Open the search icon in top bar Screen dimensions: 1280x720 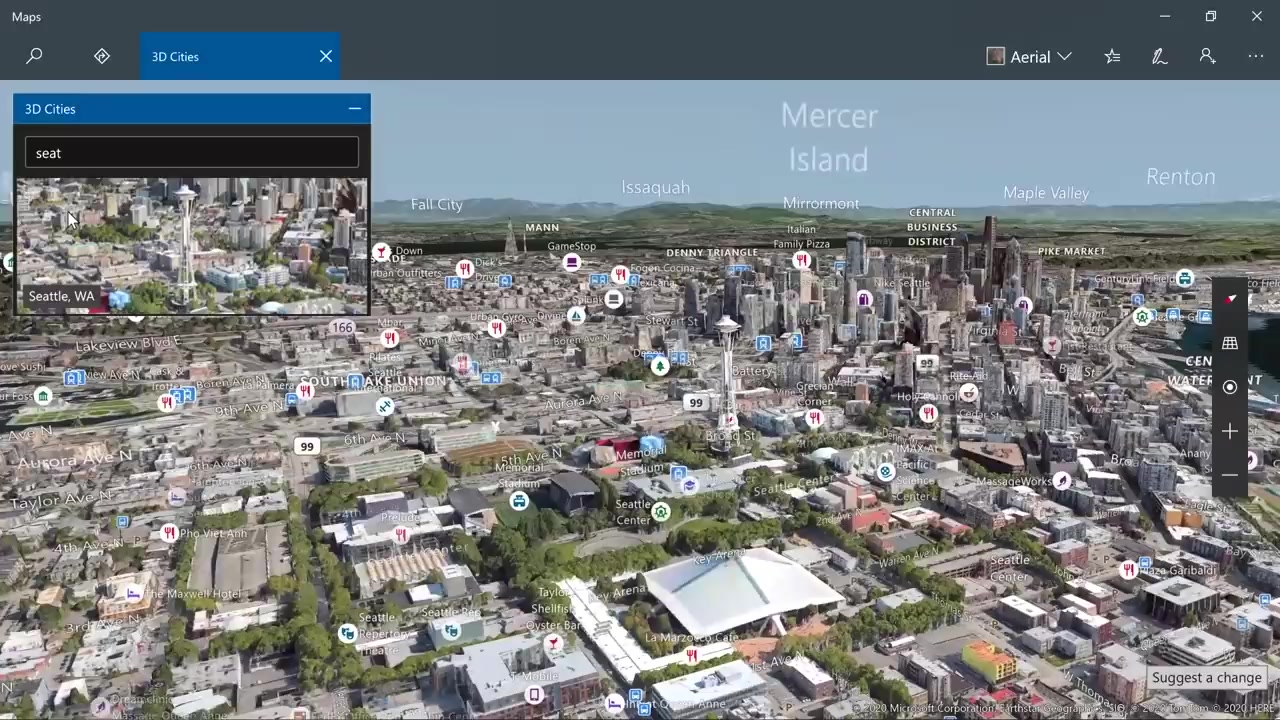34,56
